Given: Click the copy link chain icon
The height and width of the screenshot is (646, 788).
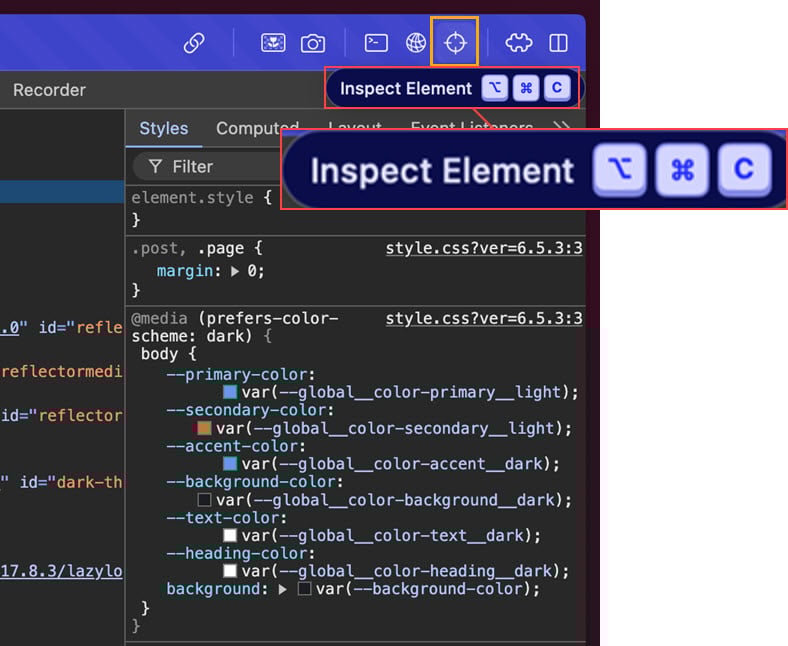Looking at the screenshot, I should [x=194, y=43].
